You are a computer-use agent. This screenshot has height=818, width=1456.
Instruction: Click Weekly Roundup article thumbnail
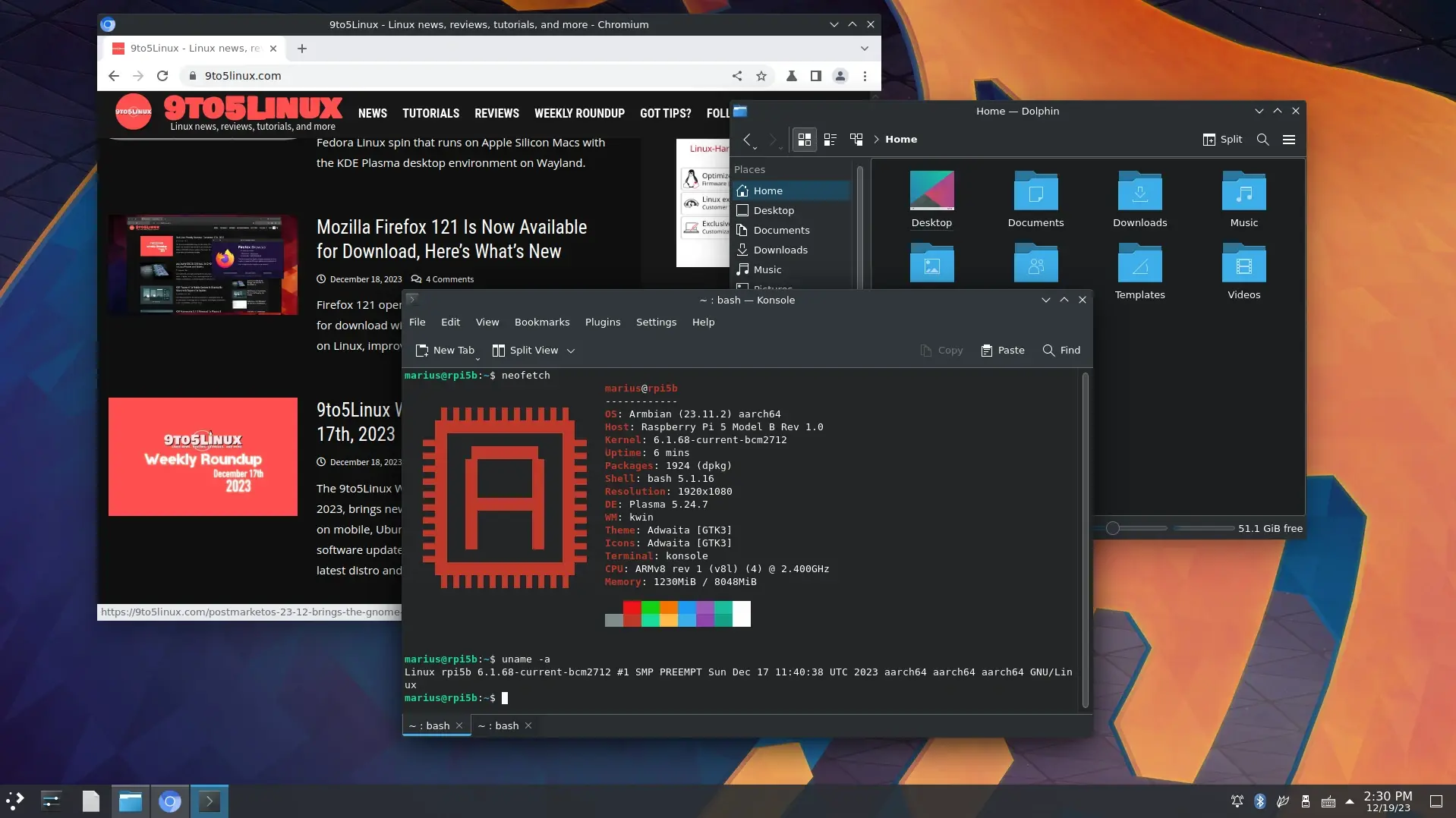click(x=203, y=457)
